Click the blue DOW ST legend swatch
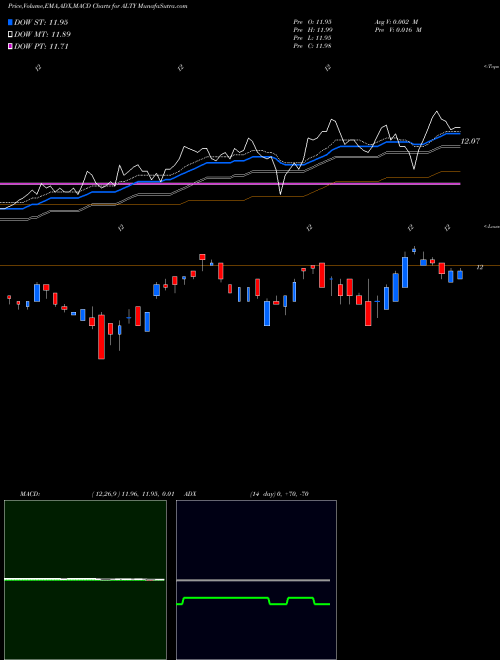500x660 pixels. tap(10, 23)
